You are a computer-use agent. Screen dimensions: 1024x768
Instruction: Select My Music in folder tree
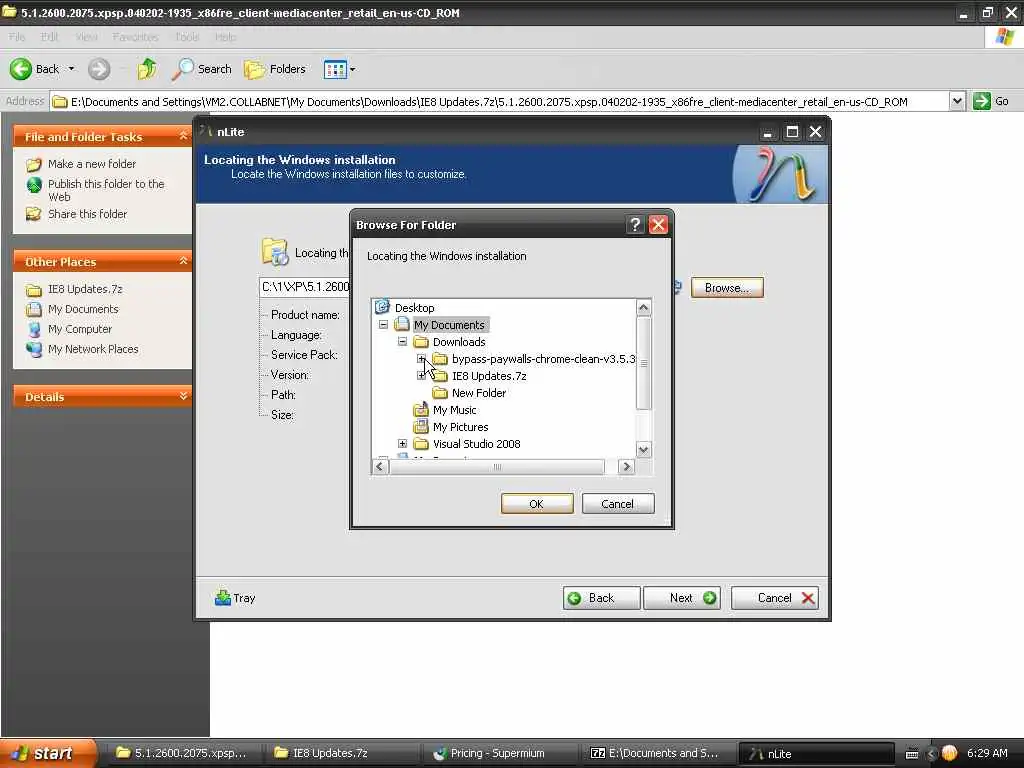[455, 409]
